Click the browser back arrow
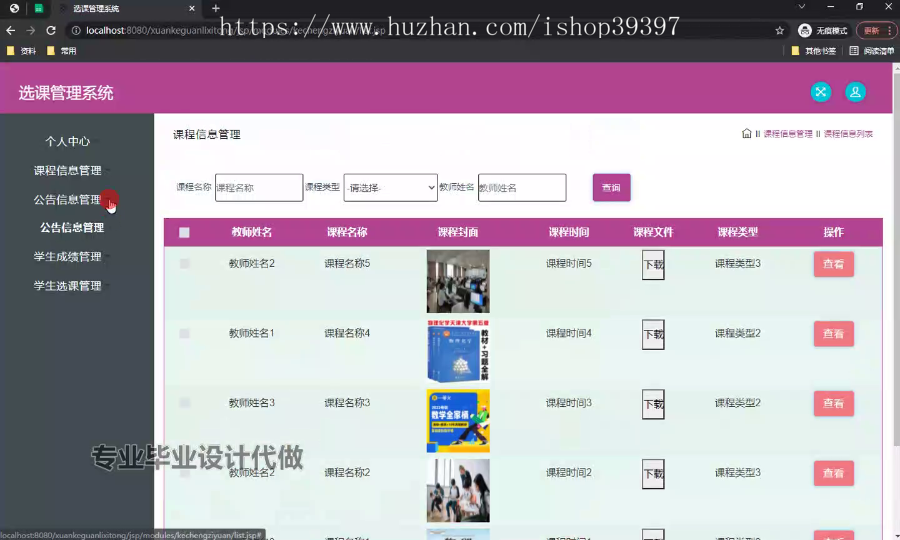900x540 pixels. pos(10,30)
